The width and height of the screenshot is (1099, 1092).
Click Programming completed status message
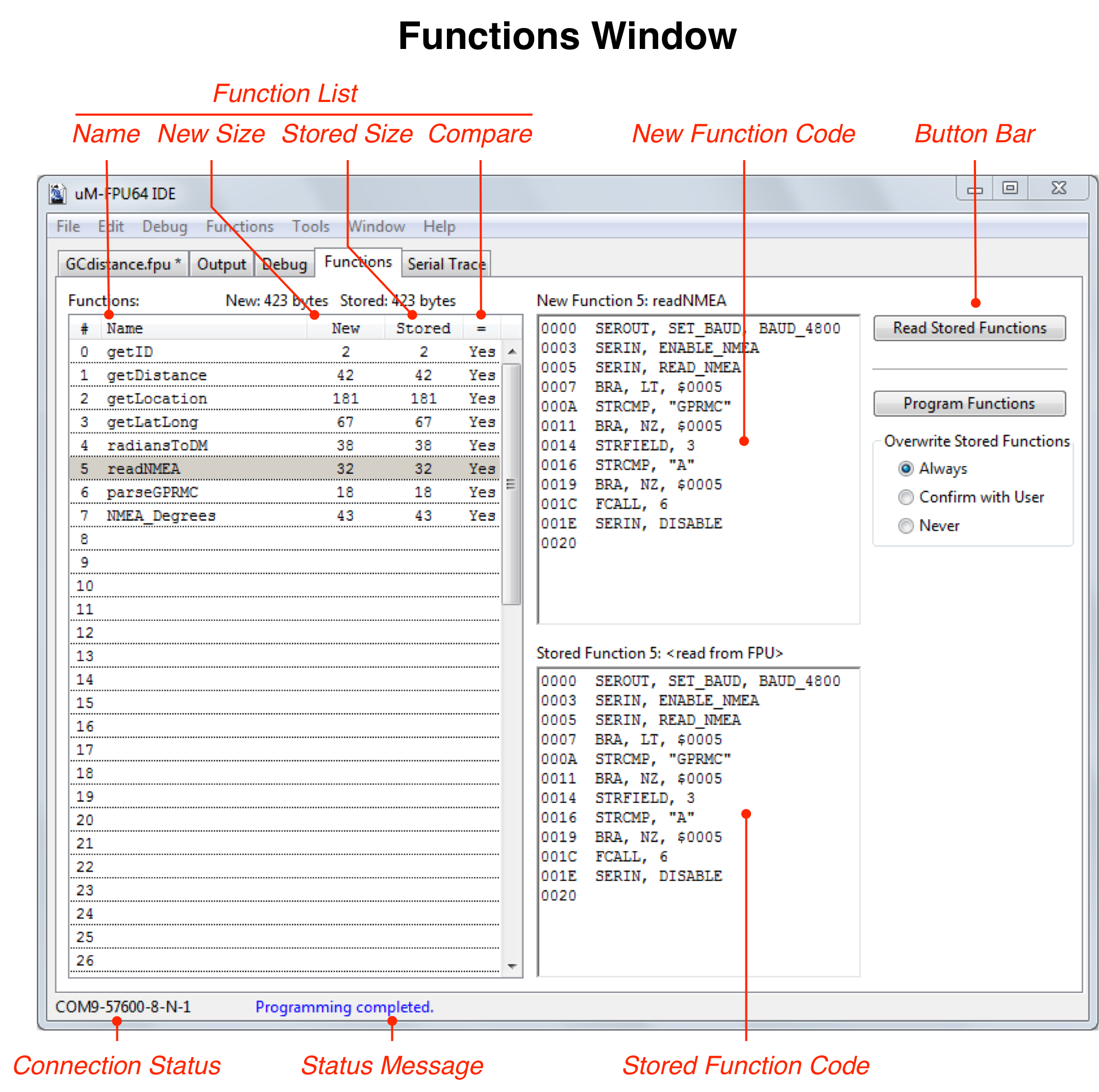tap(344, 1007)
